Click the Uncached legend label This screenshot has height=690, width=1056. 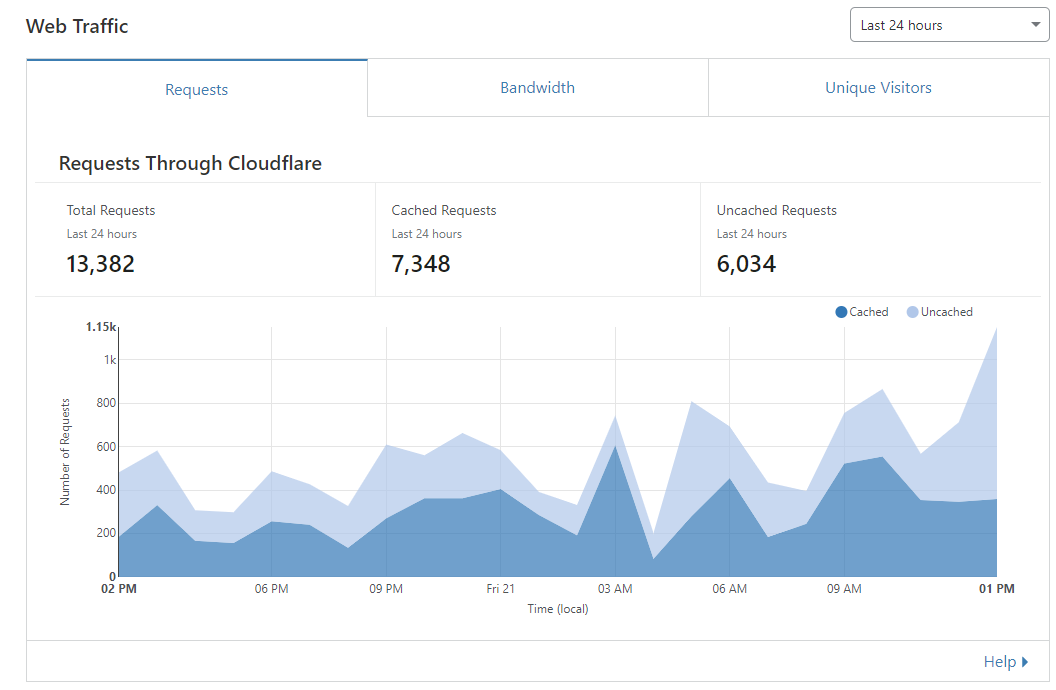coord(947,312)
